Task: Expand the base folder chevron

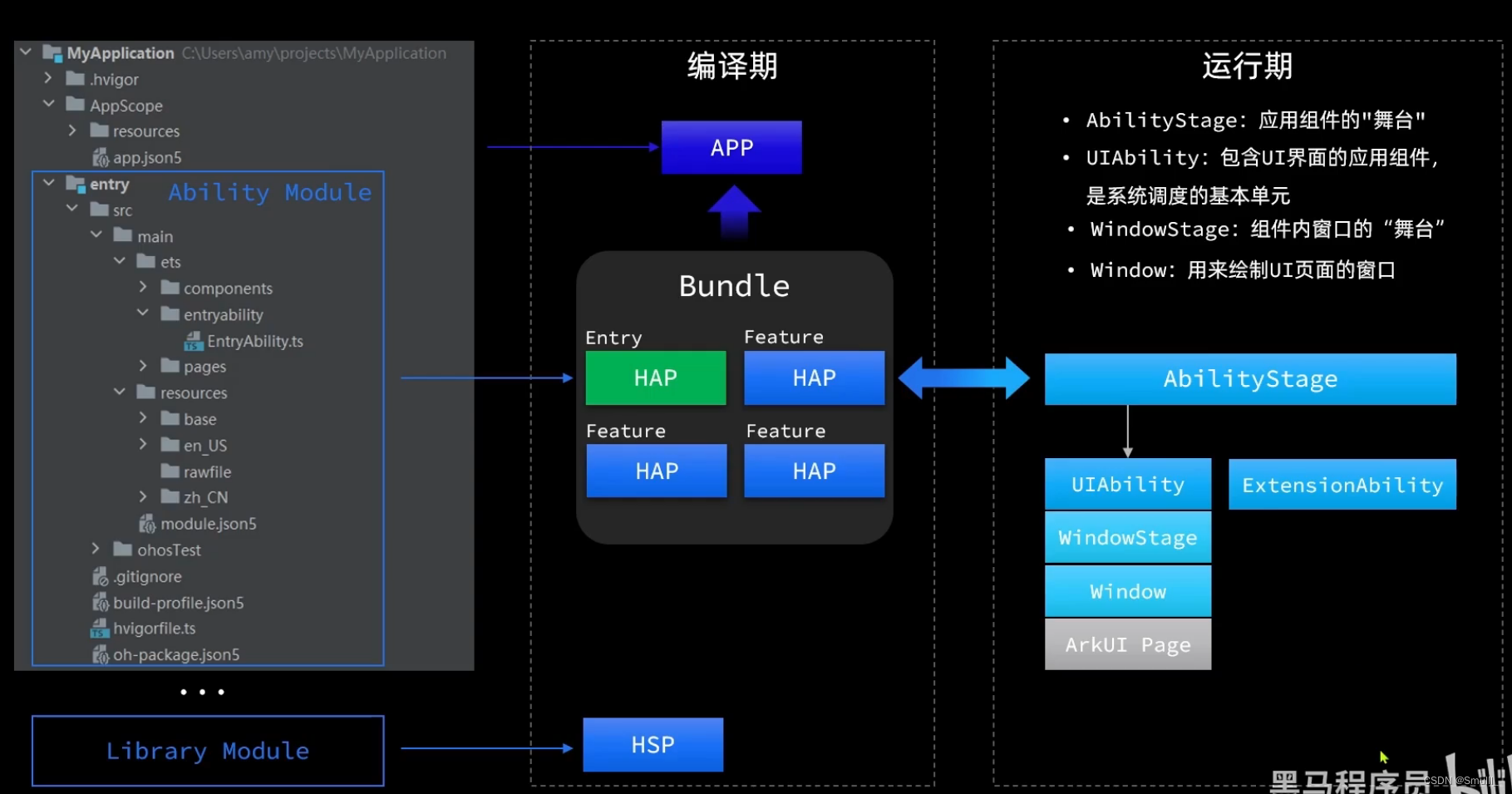Action: (143, 418)
